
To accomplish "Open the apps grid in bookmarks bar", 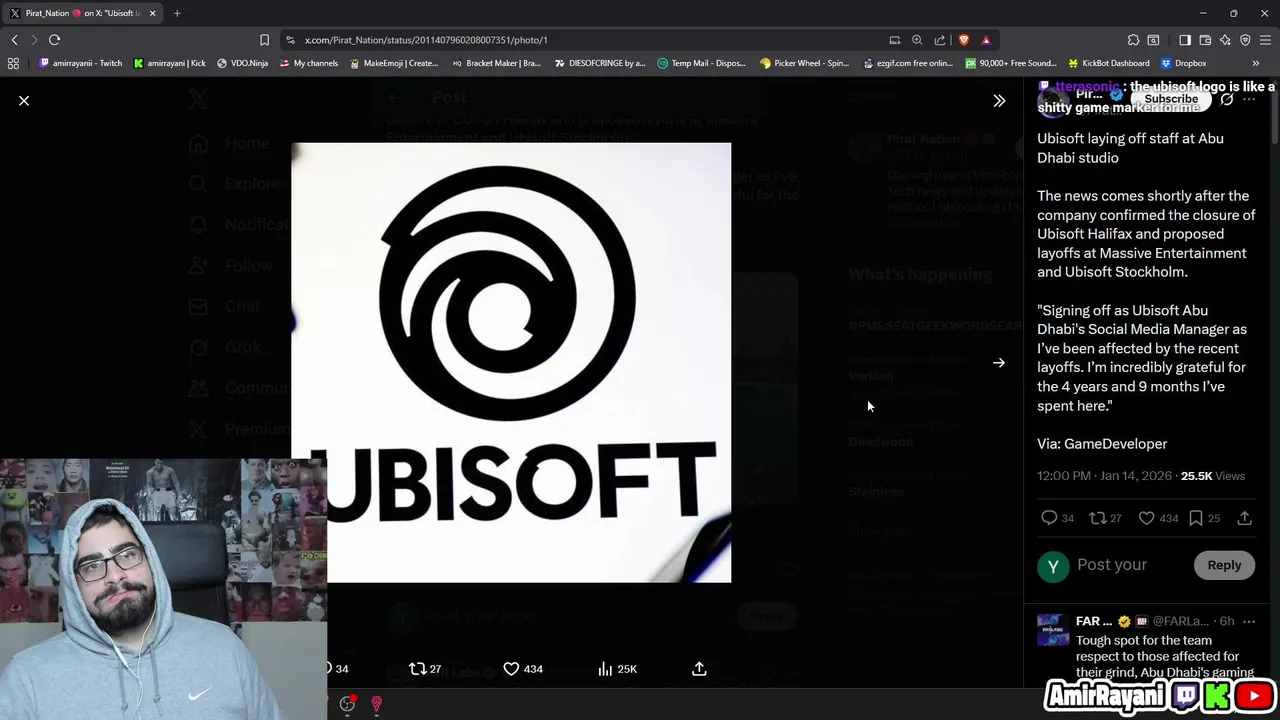I will tap(13, 63).
